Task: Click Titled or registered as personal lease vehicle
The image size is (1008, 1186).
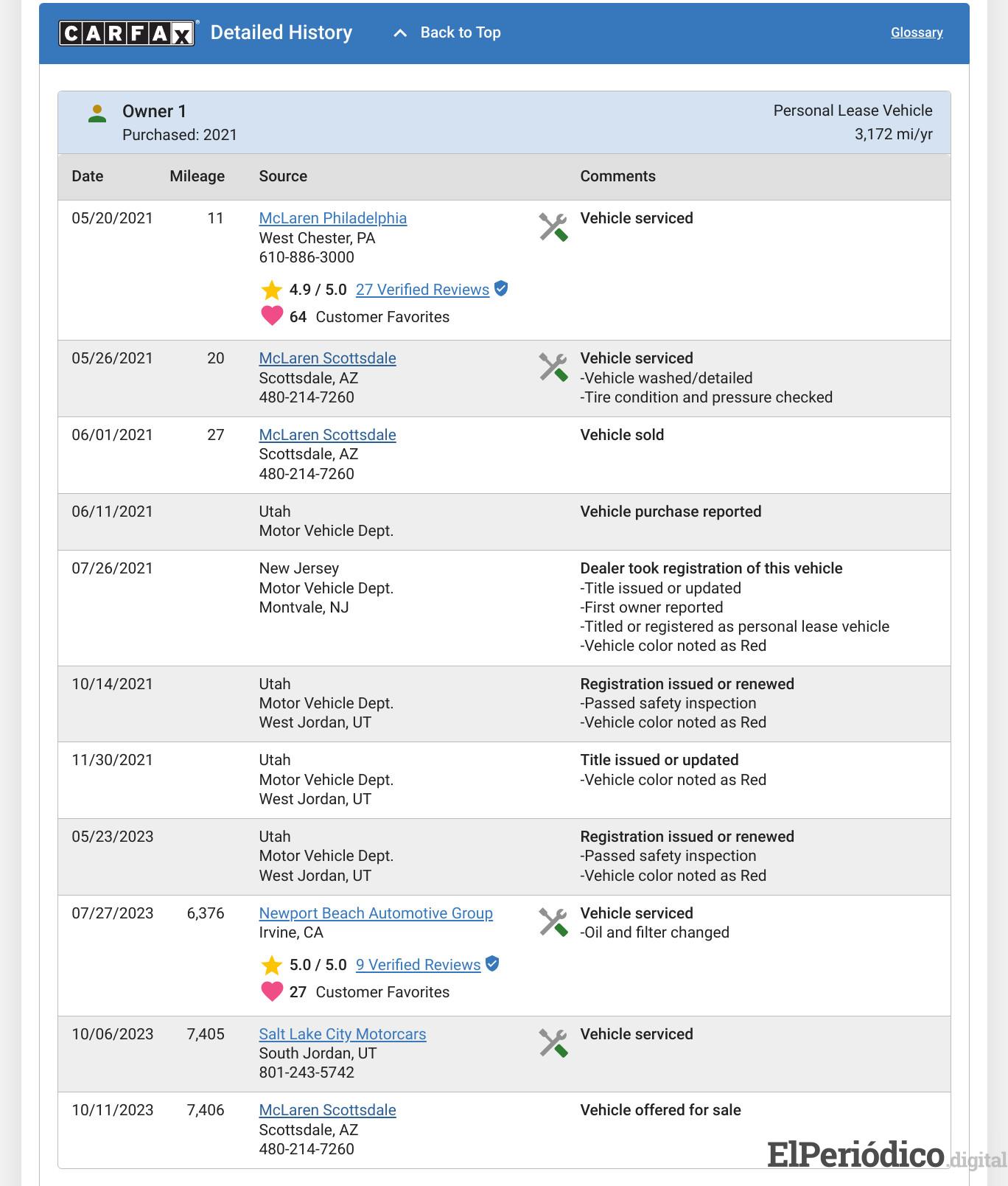Action: click(x=735, y=627)
